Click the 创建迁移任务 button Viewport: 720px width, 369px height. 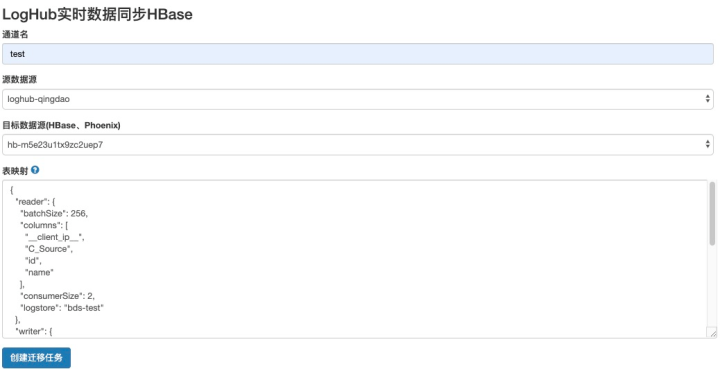click(36, 358)
